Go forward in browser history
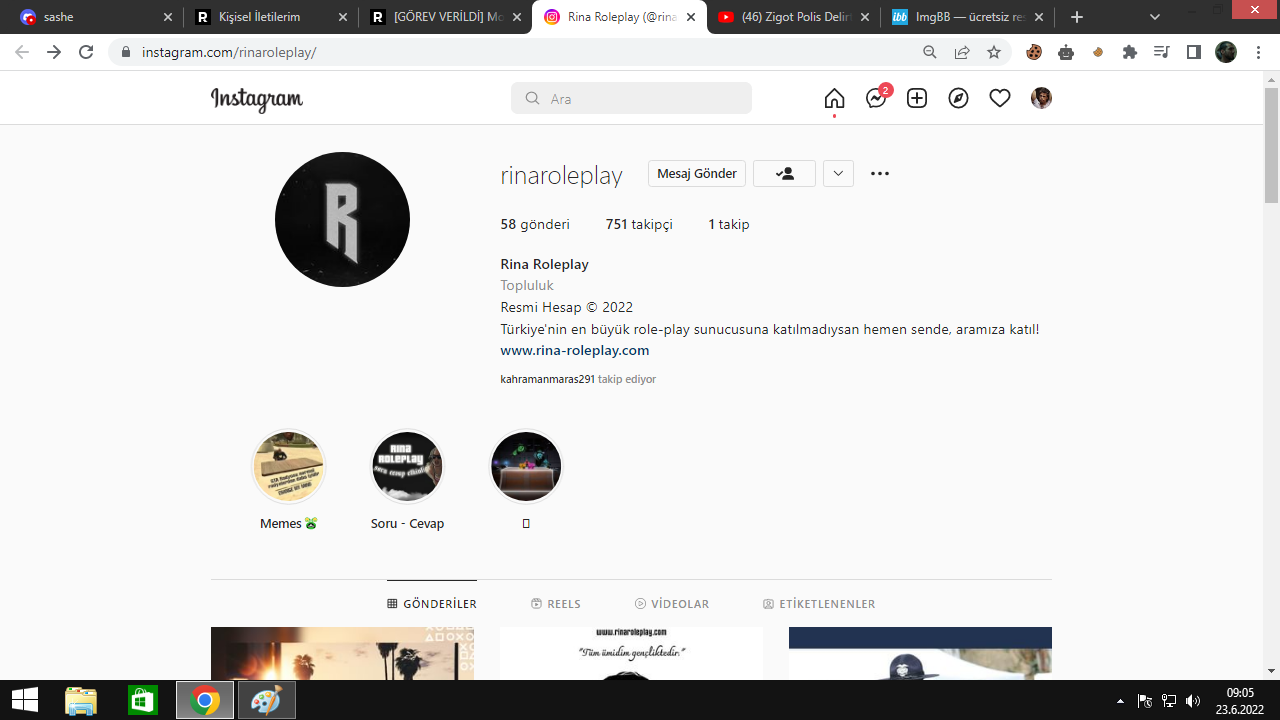Image resolution: width=1280 pixels, height=720 pixels. 54,52
